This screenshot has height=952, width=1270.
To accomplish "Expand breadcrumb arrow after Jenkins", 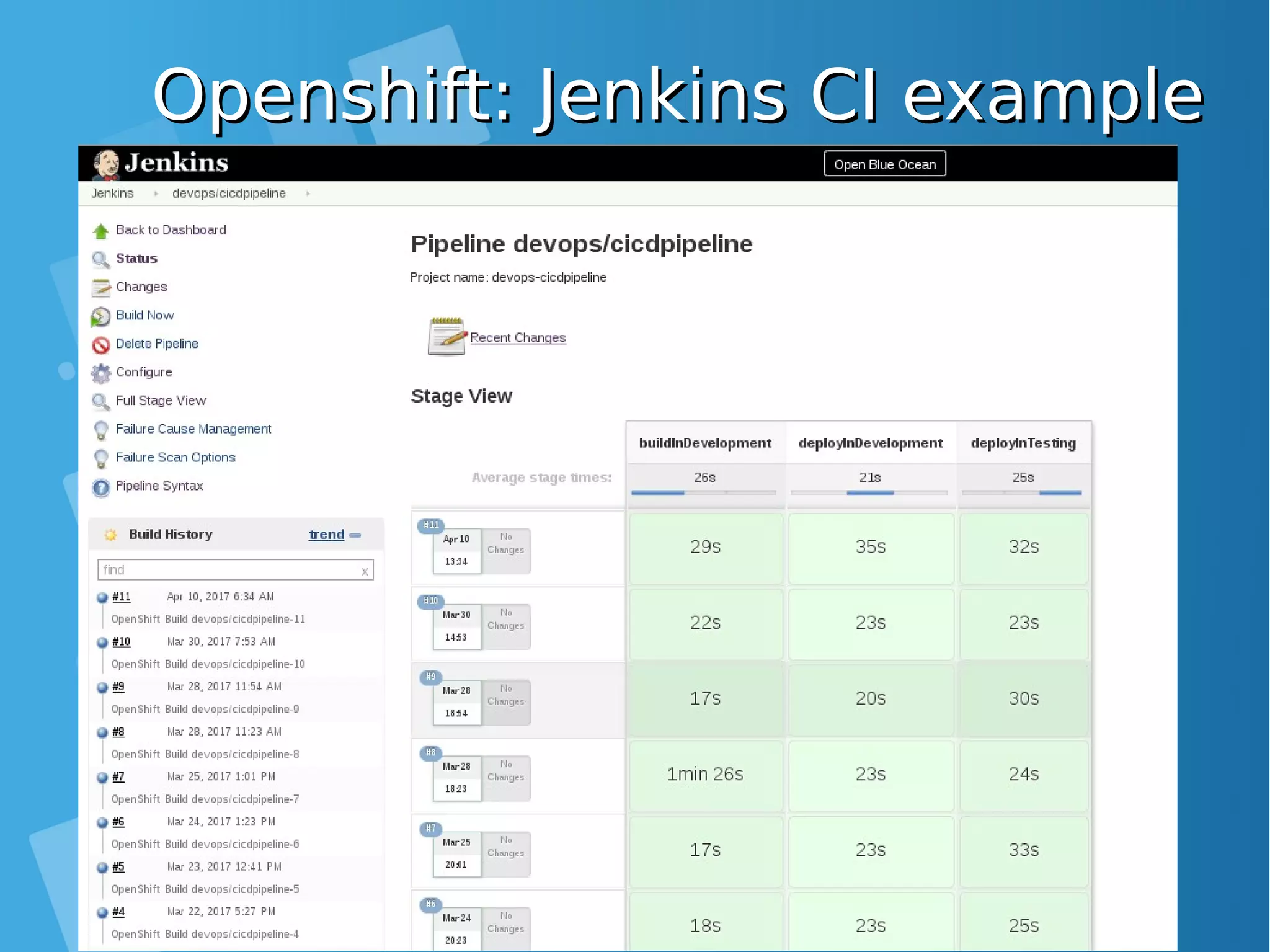I will [156, 194].
